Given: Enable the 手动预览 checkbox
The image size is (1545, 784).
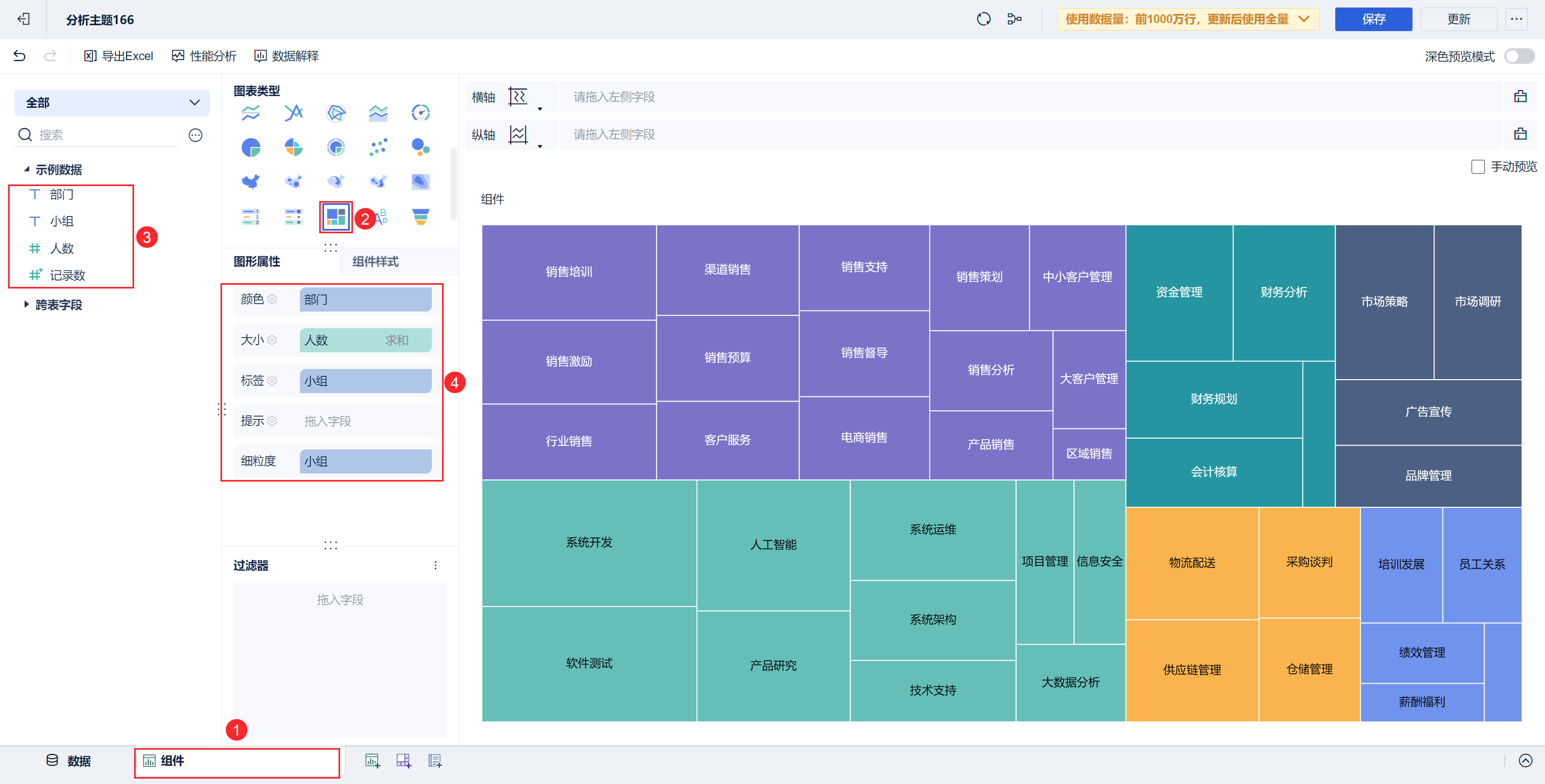Looking at the screenshot, I should [x=1478, y=167].
